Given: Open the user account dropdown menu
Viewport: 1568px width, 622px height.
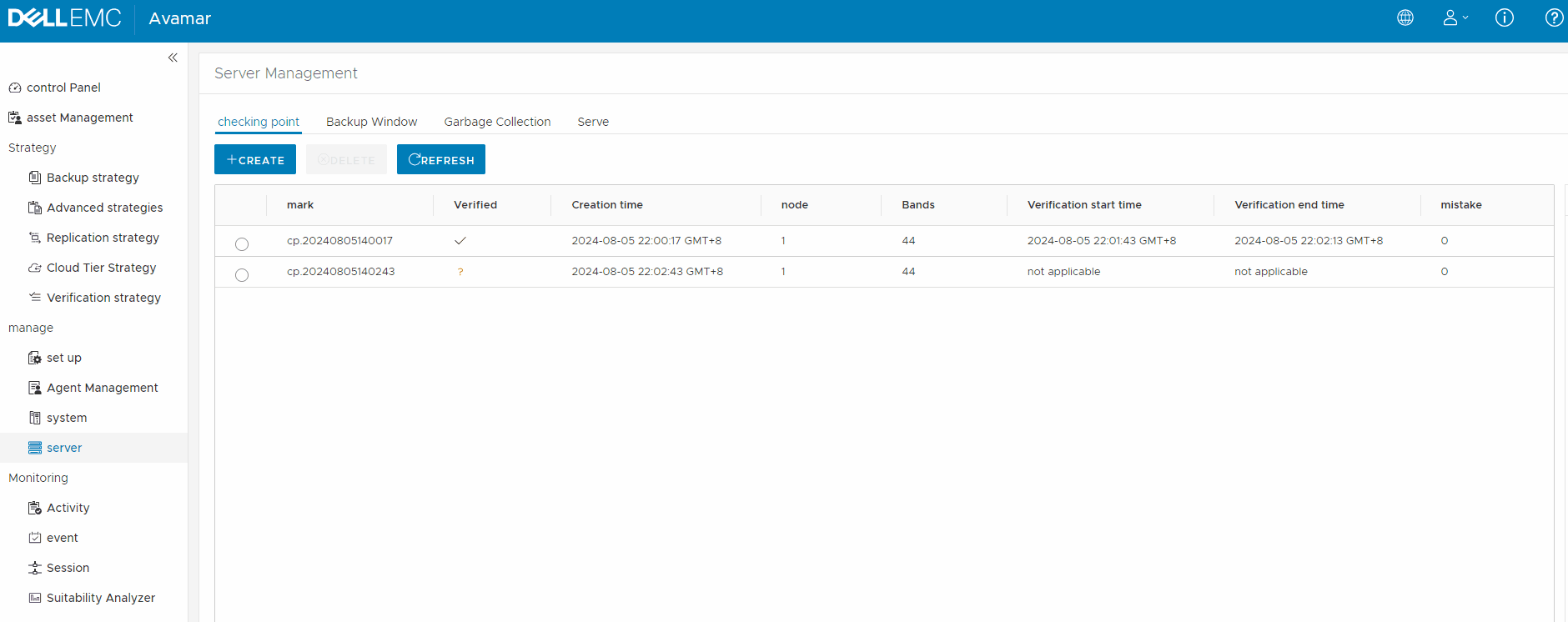Looking at the screenshot, I should coord(1455,18).
